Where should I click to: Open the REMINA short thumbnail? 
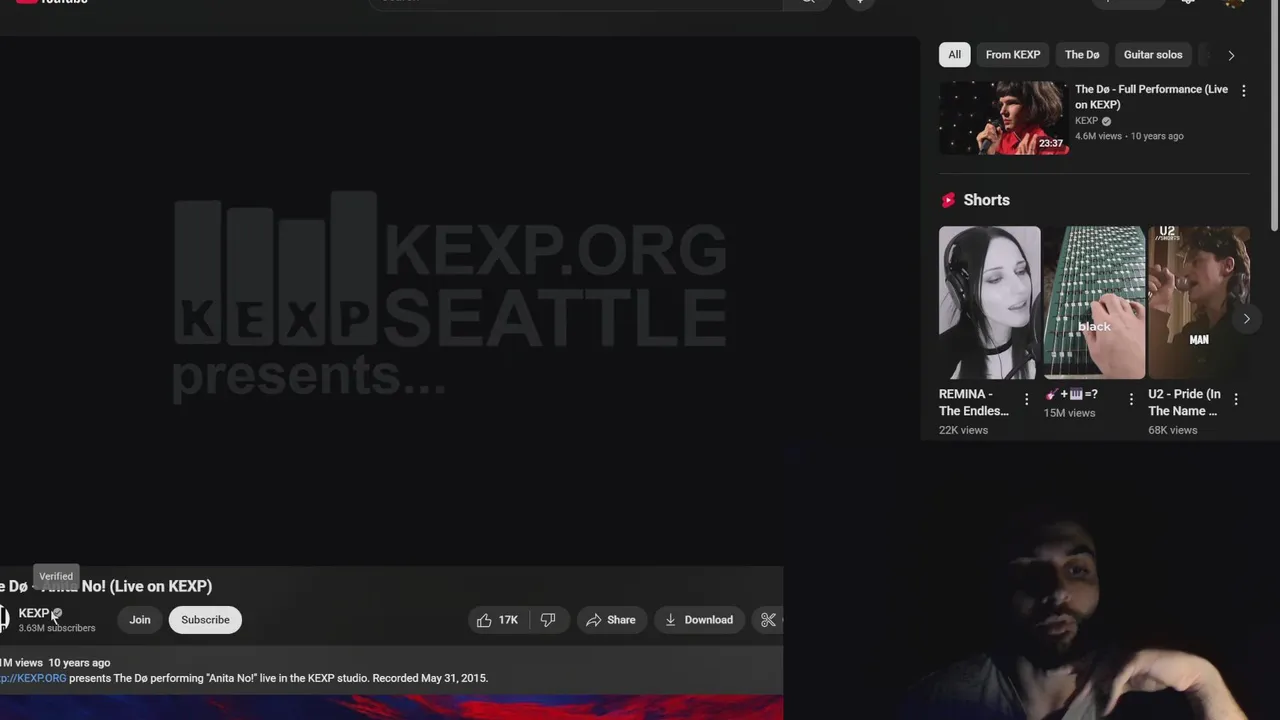click(x=989, y=303)
